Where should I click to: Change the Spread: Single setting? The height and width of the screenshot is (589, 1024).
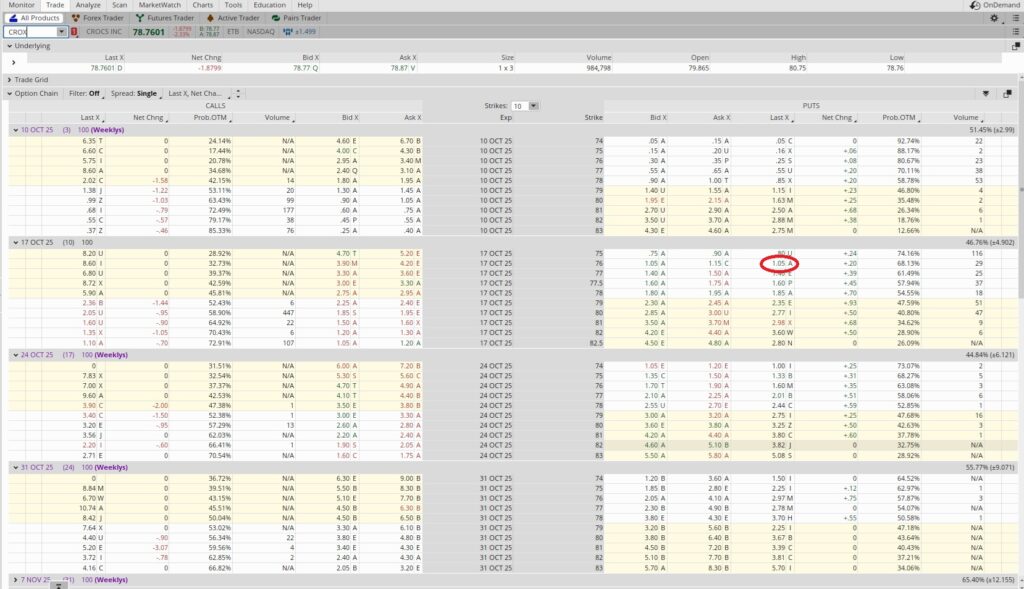click(x=135, y=94)
